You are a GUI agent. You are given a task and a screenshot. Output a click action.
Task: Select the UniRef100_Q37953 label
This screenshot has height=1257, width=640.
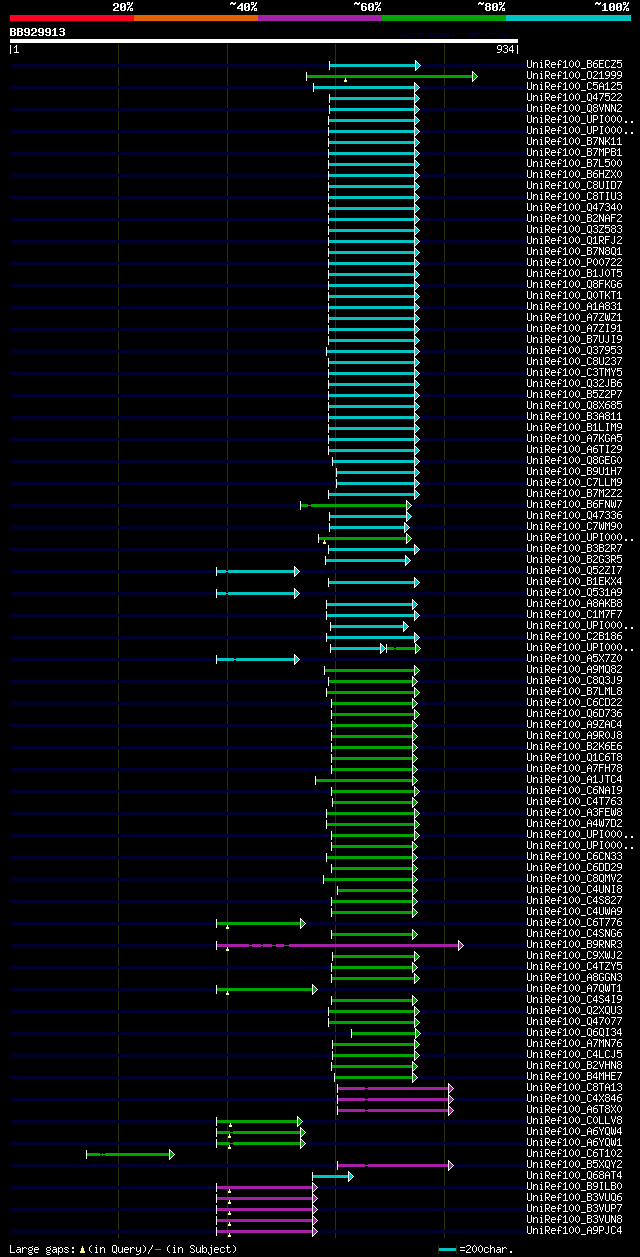click(x=576, y=351)
